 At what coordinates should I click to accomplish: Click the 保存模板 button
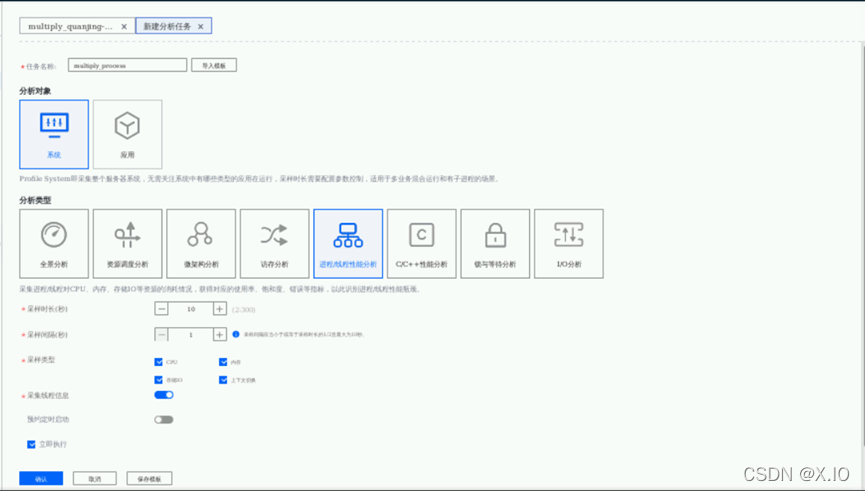pos(149,478)
